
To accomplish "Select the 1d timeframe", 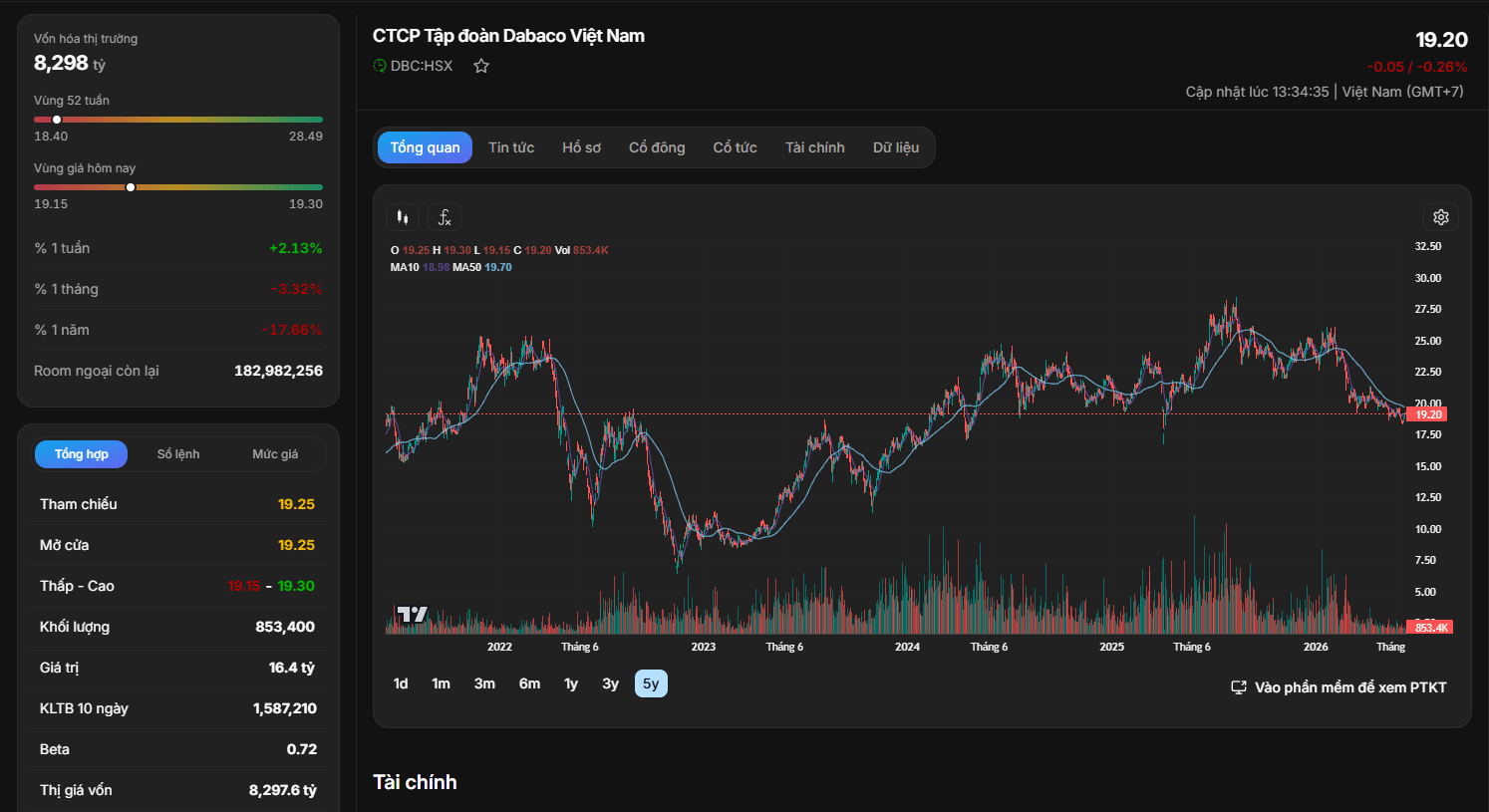I will point(401,683).
